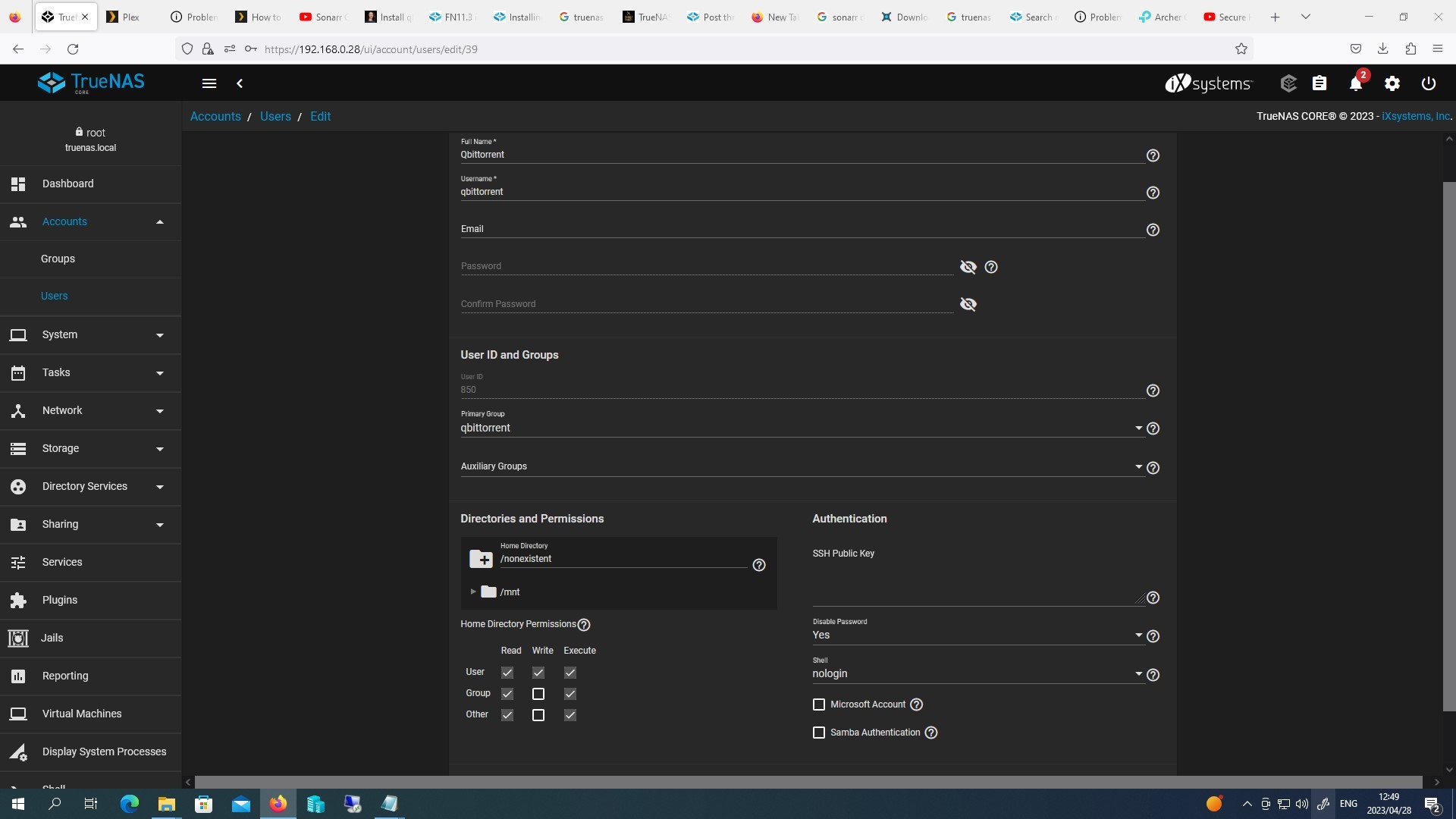Click the TrueCommand layered status icon
This screenshot has width=1456, height=819.
pos(1288,83)
